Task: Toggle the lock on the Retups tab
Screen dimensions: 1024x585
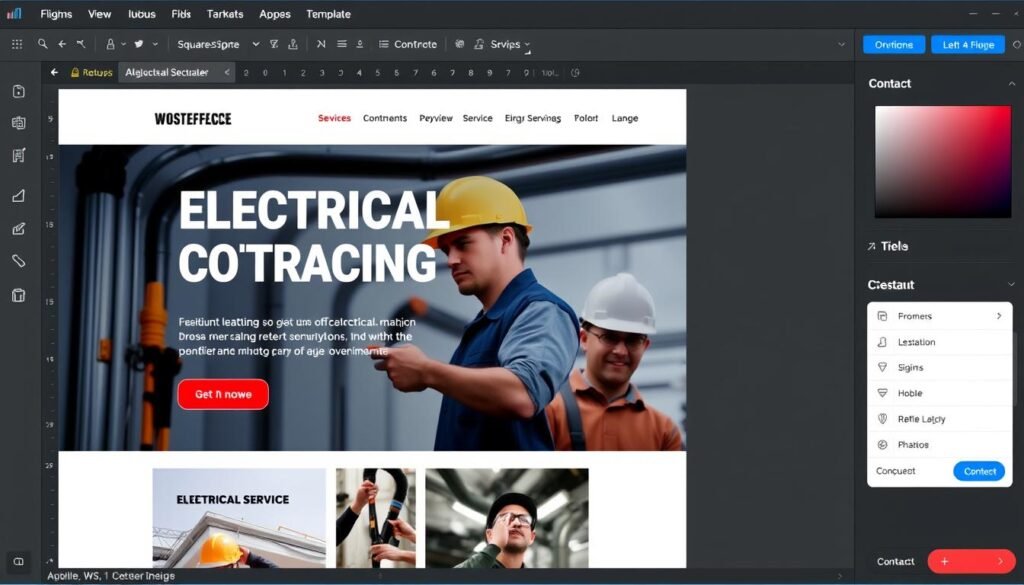Action: (x=73, y=72)
